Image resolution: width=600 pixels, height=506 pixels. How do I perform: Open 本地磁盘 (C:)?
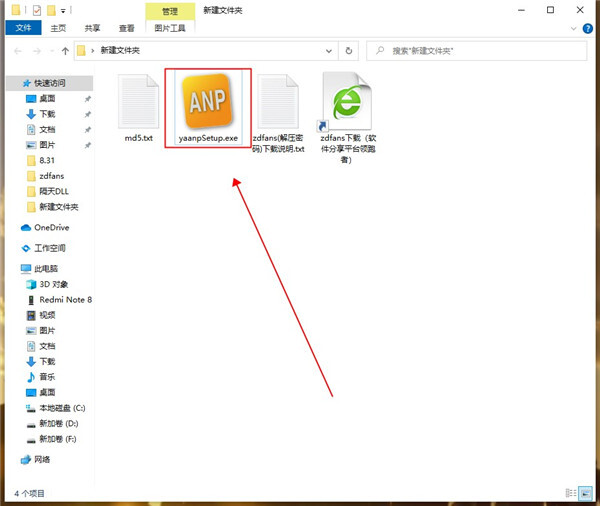coord(62,408)
